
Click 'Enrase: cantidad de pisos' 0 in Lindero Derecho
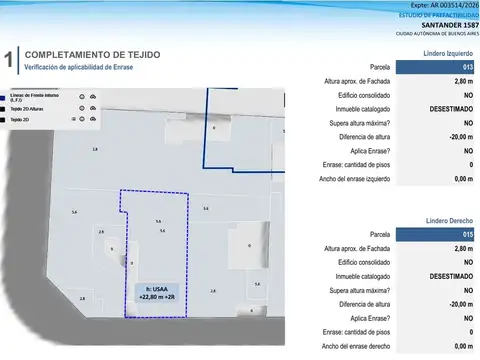click(471, 332)
